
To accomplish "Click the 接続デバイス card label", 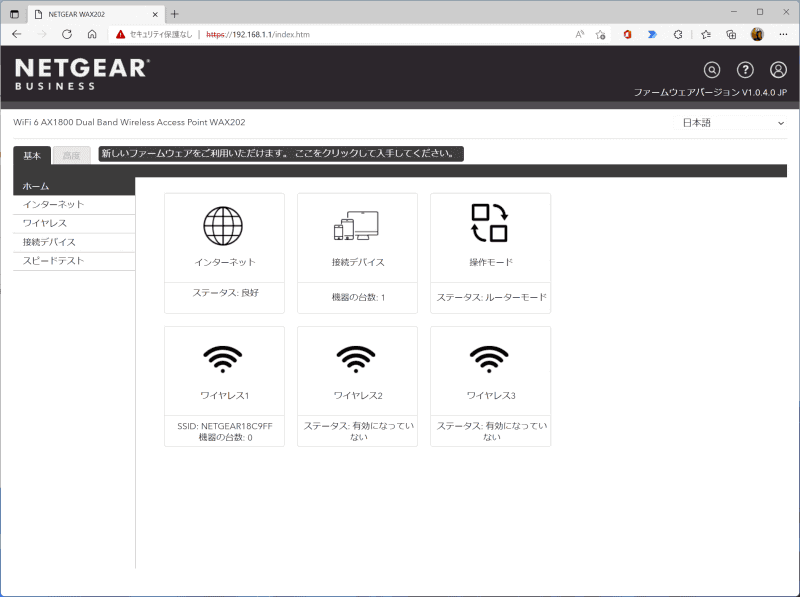I will [x=358, y=262].
